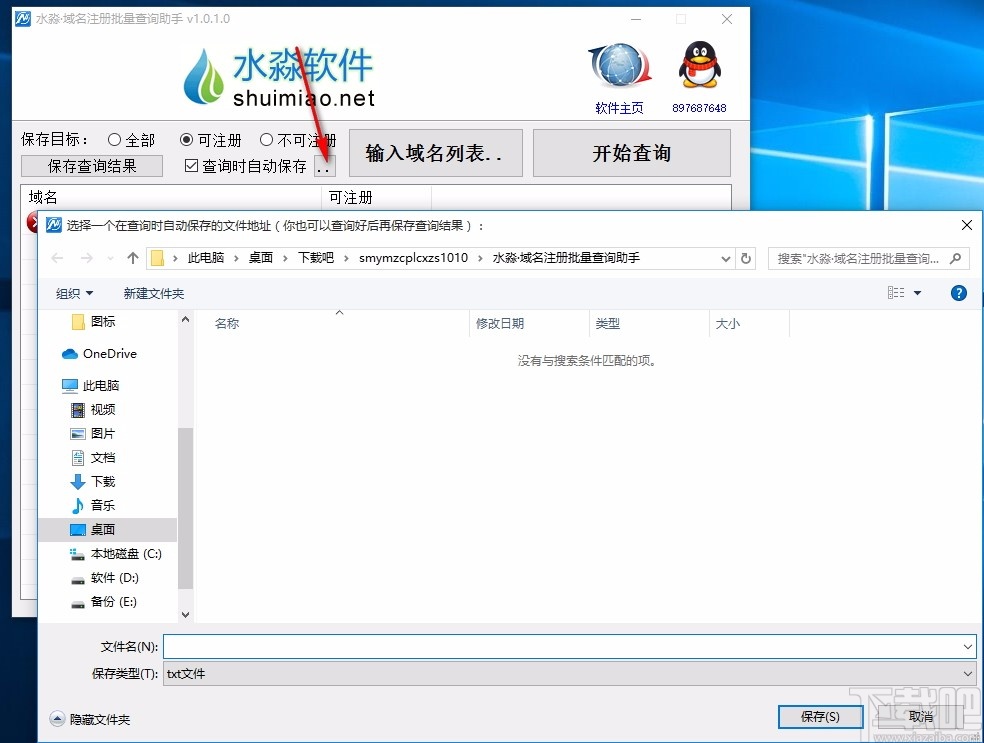
Task: Click the up-to-parent-folder arrow
Action: pyautogui.click(x=133, y=257)
